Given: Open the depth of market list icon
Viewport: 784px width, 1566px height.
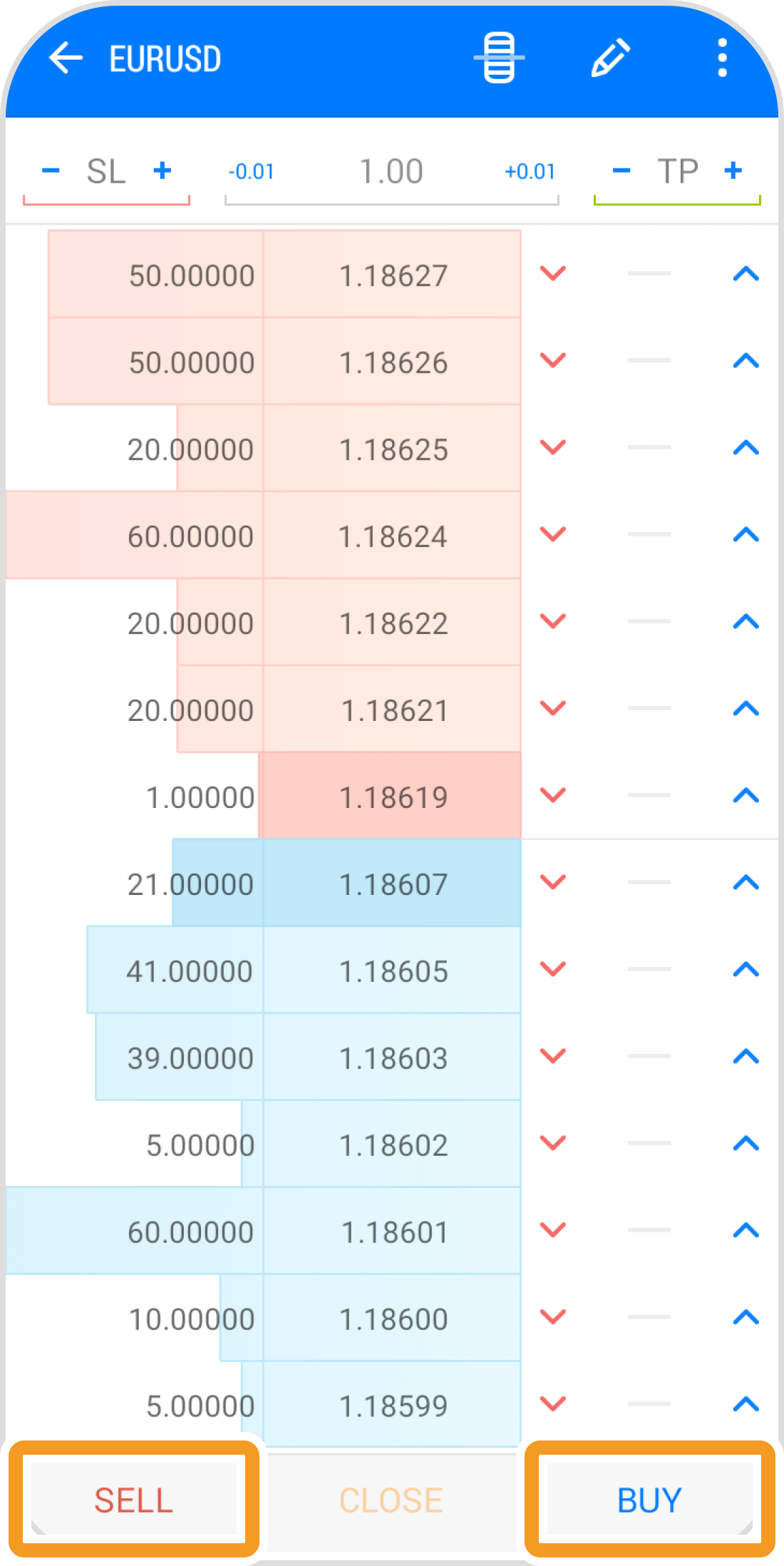Looking at the screenshot, I should pyautogui.click(x=499, y=58).
